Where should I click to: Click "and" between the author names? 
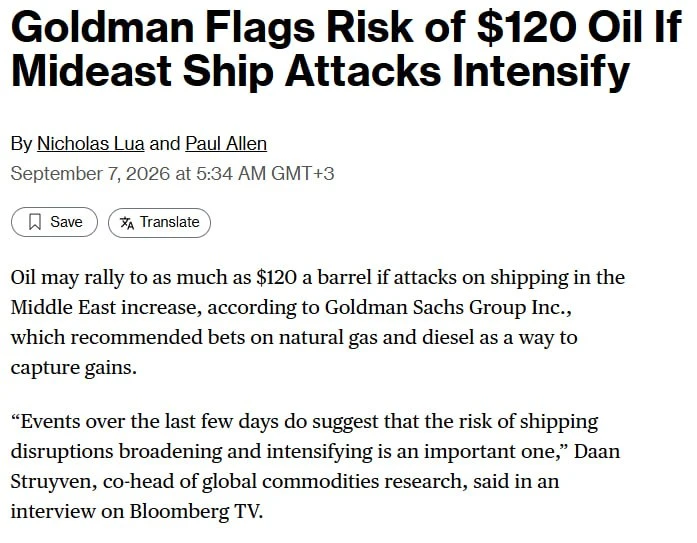point(164,144)
